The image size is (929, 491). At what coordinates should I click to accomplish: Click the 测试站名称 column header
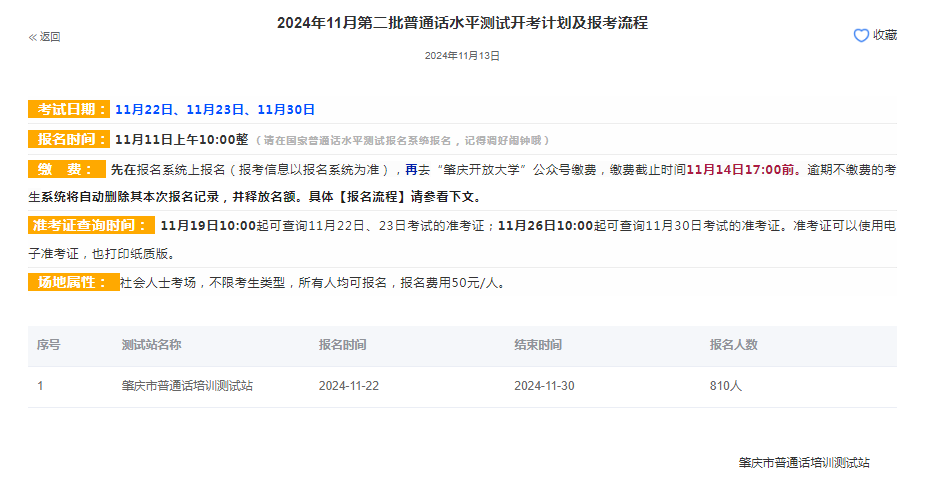click(x=151, y=345)
